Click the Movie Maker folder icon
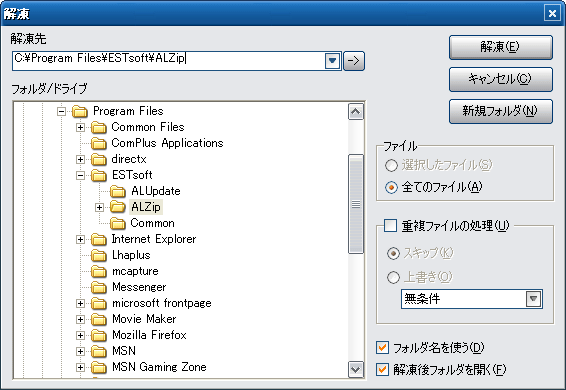This screenshot has width=566, height=390. tap(99, 319)
